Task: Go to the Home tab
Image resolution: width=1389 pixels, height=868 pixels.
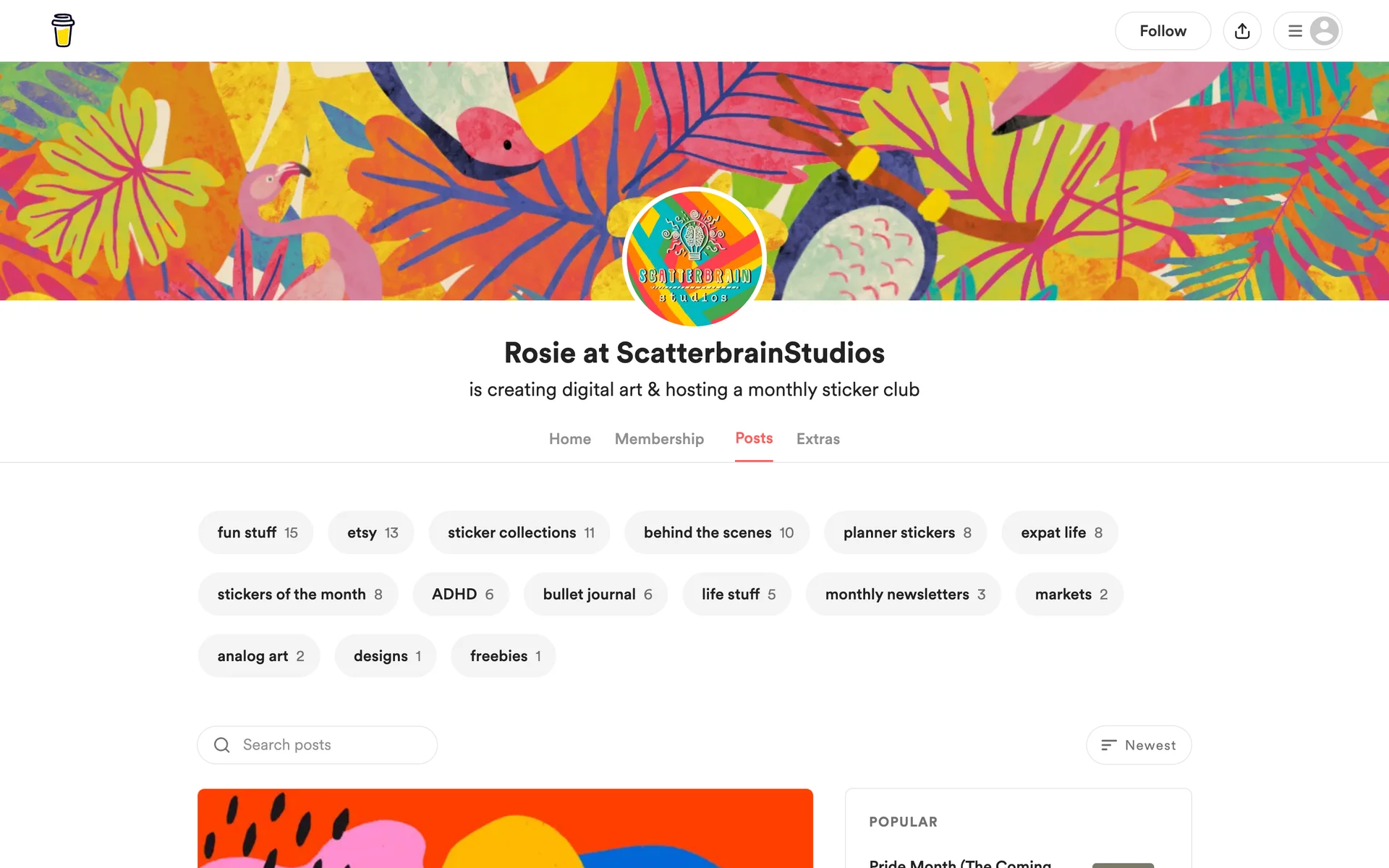Action: (x=569, y=439)
